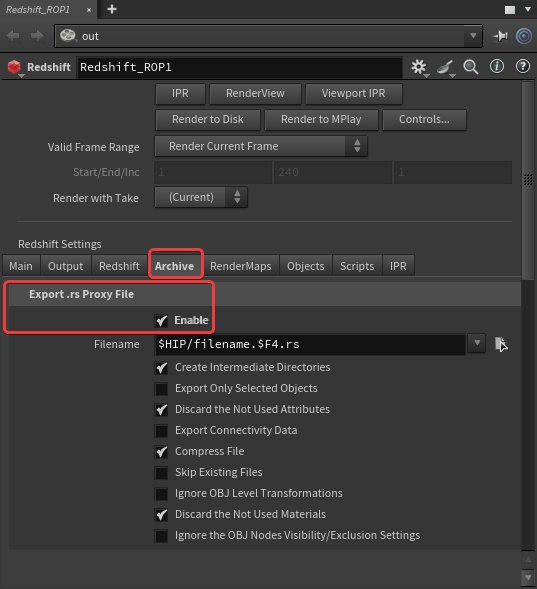Click the back navigation arrow
Screen dimensions: 537x589
13,36
